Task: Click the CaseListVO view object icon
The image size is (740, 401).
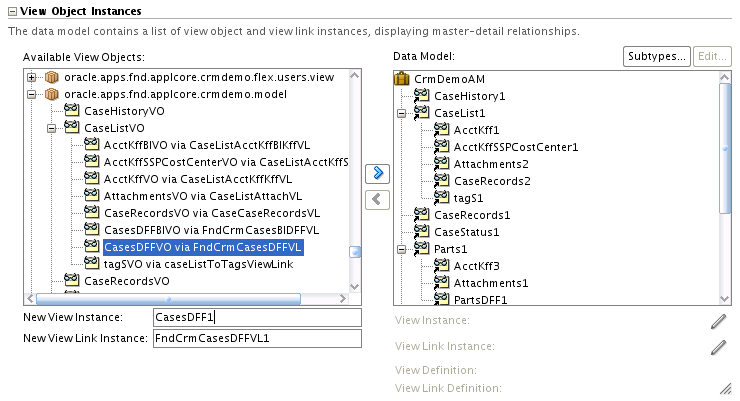Action: (72, 127)
